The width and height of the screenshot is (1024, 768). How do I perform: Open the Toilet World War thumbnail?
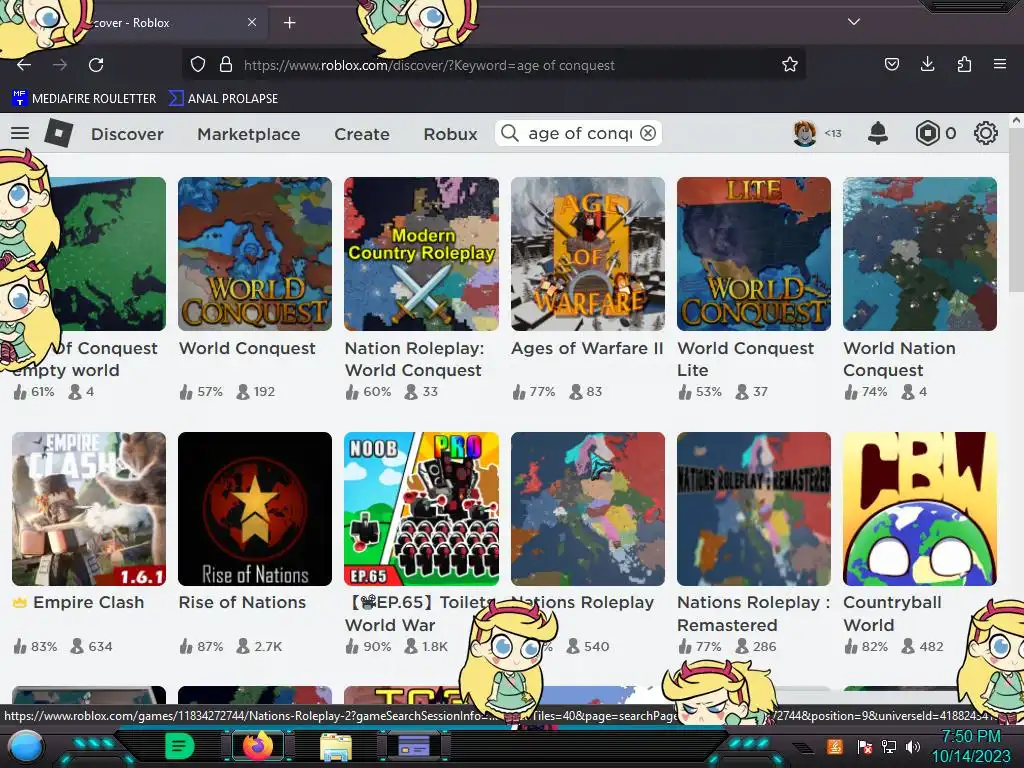pos(421,509)
